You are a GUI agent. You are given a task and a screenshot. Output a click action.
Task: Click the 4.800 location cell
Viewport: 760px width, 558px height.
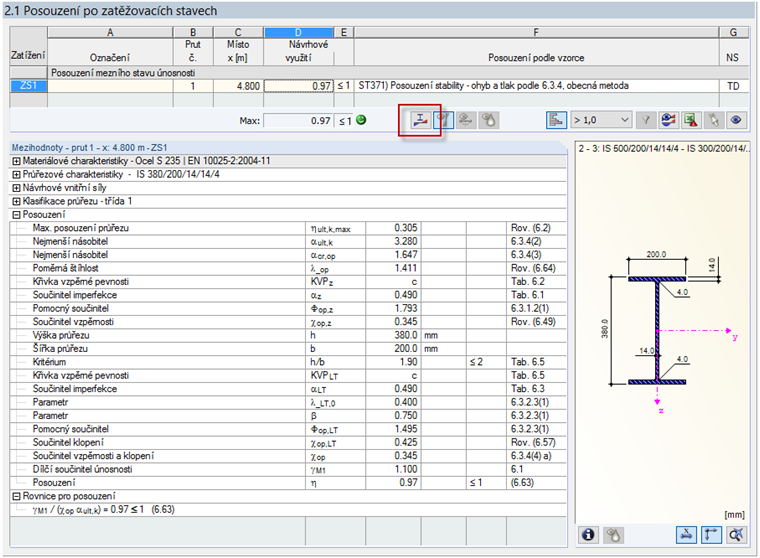tap(238, 86)
